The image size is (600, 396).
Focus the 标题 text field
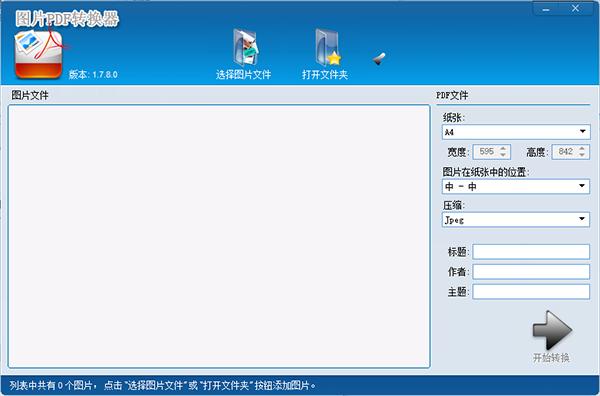point(531,252)
